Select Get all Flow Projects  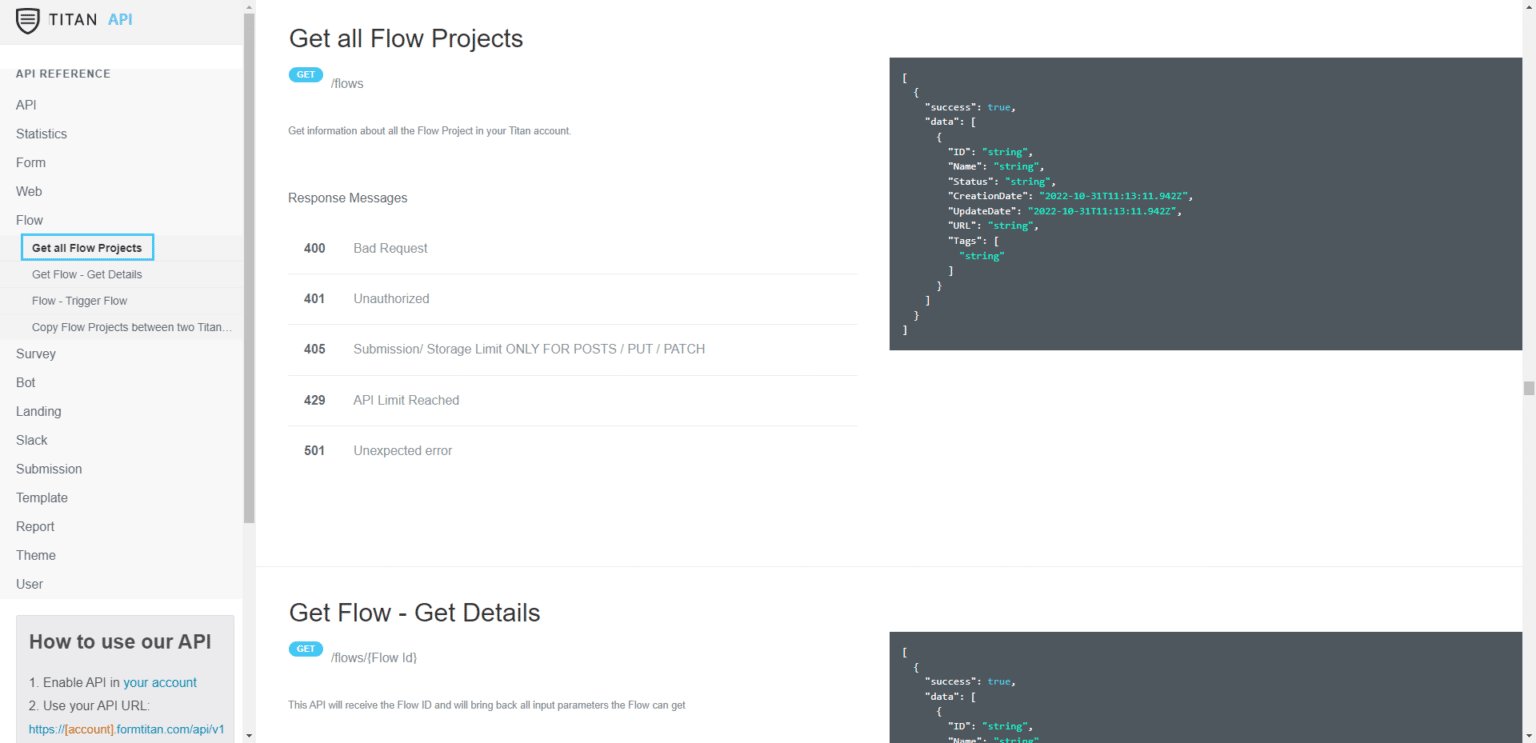(87, 247)
